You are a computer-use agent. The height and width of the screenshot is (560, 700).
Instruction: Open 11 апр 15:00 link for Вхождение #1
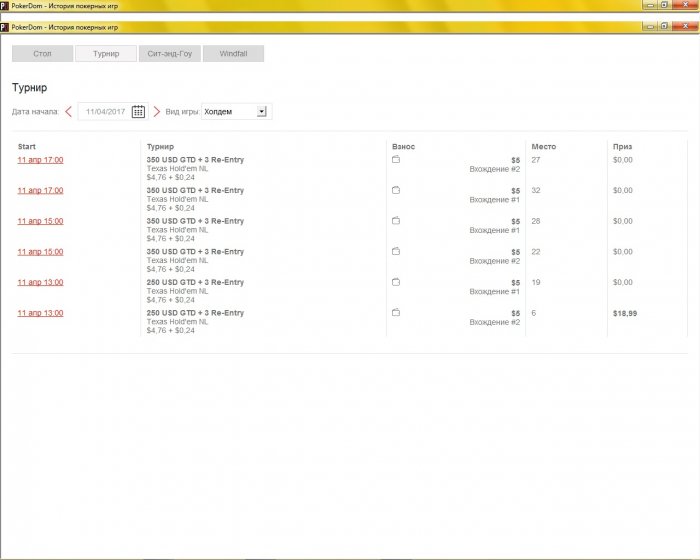40,221
